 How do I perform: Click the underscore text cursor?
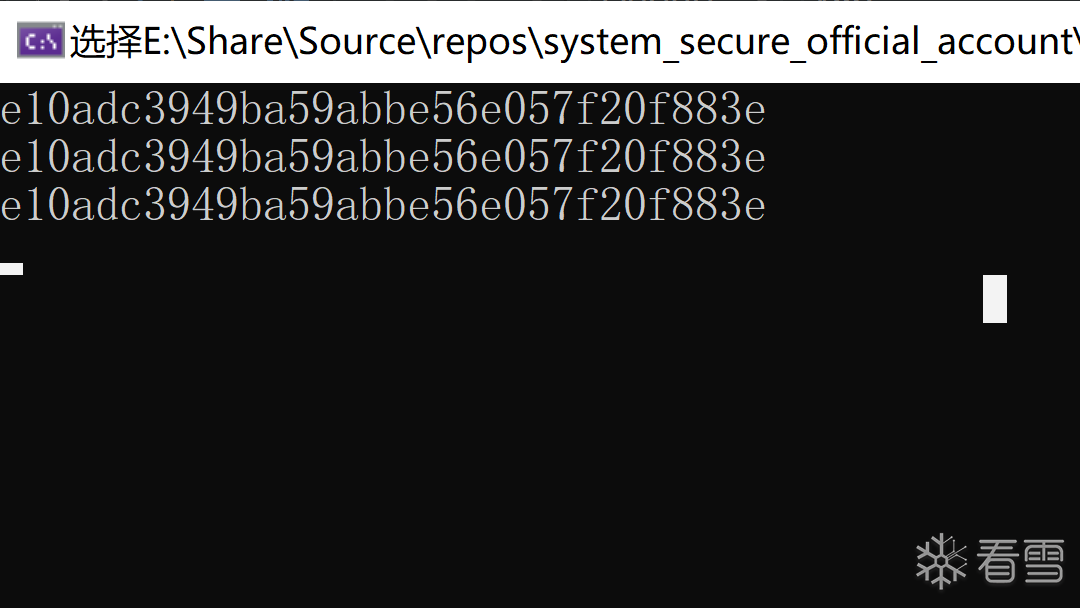[11, 268]
